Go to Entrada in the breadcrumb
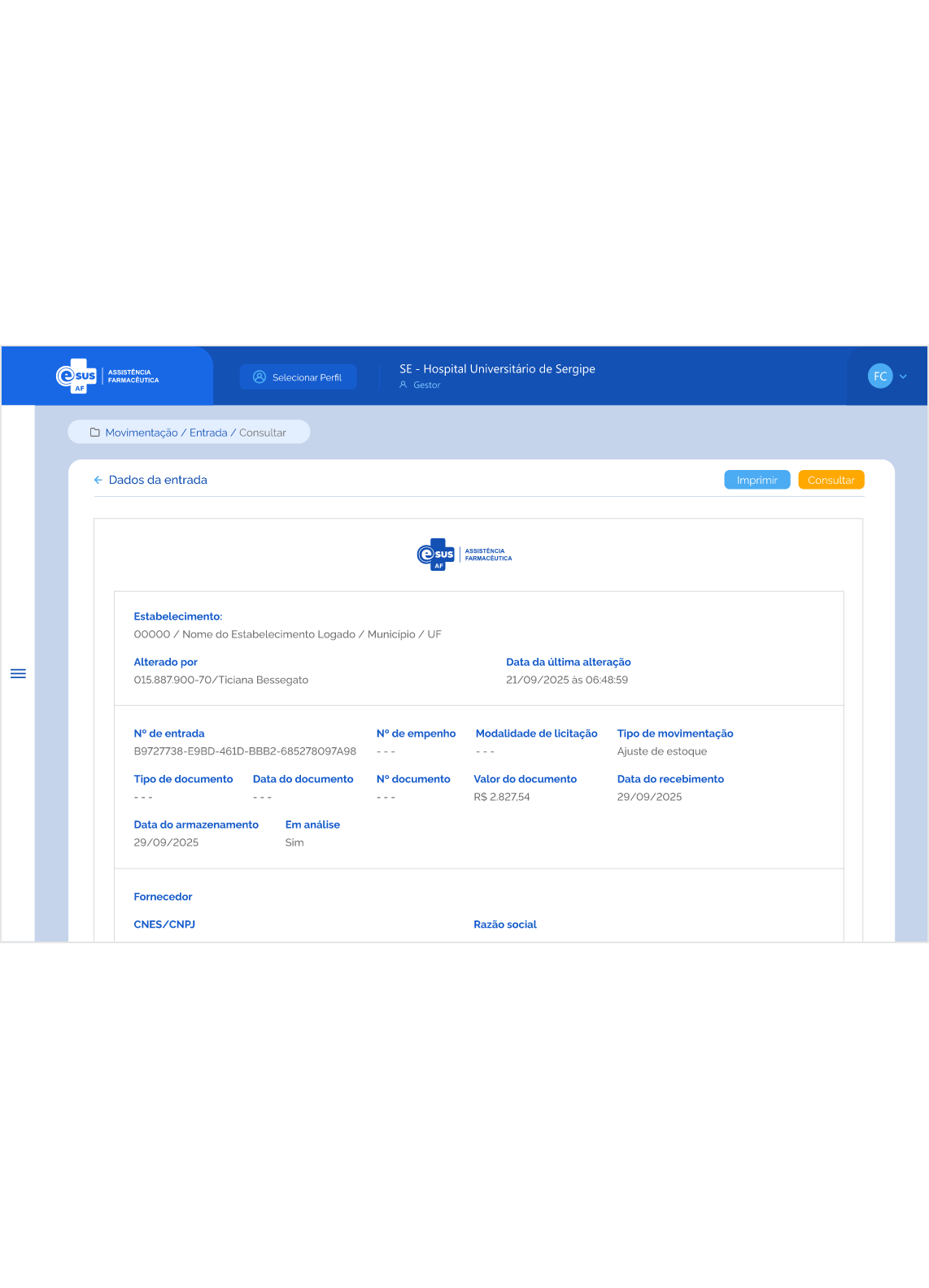Image resolution: width=929 pixels, height=1288 pixels. 208,433
